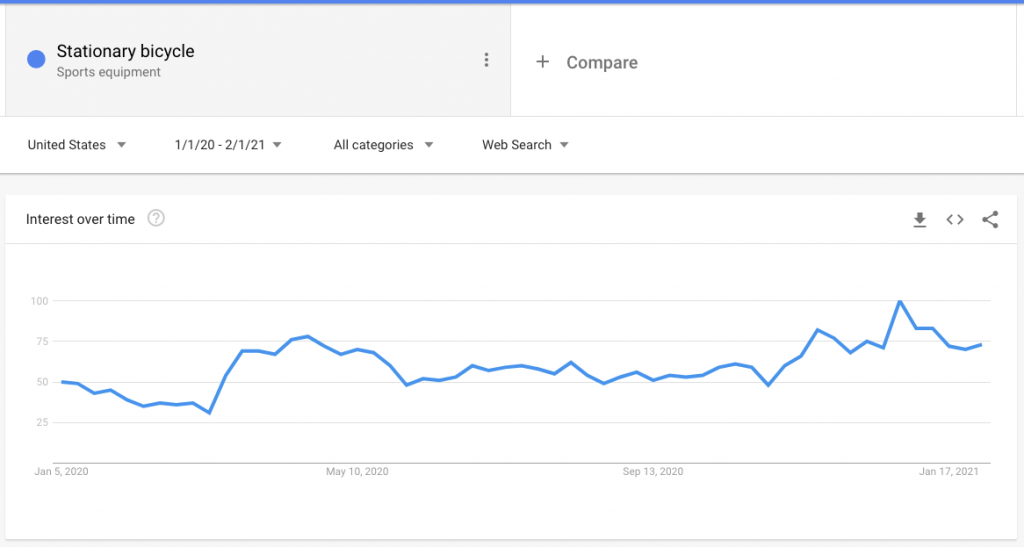Viewport: 1024px width, 547px height.
Task: Click the Sports equipment subtitle
Action: click(108, 72)
